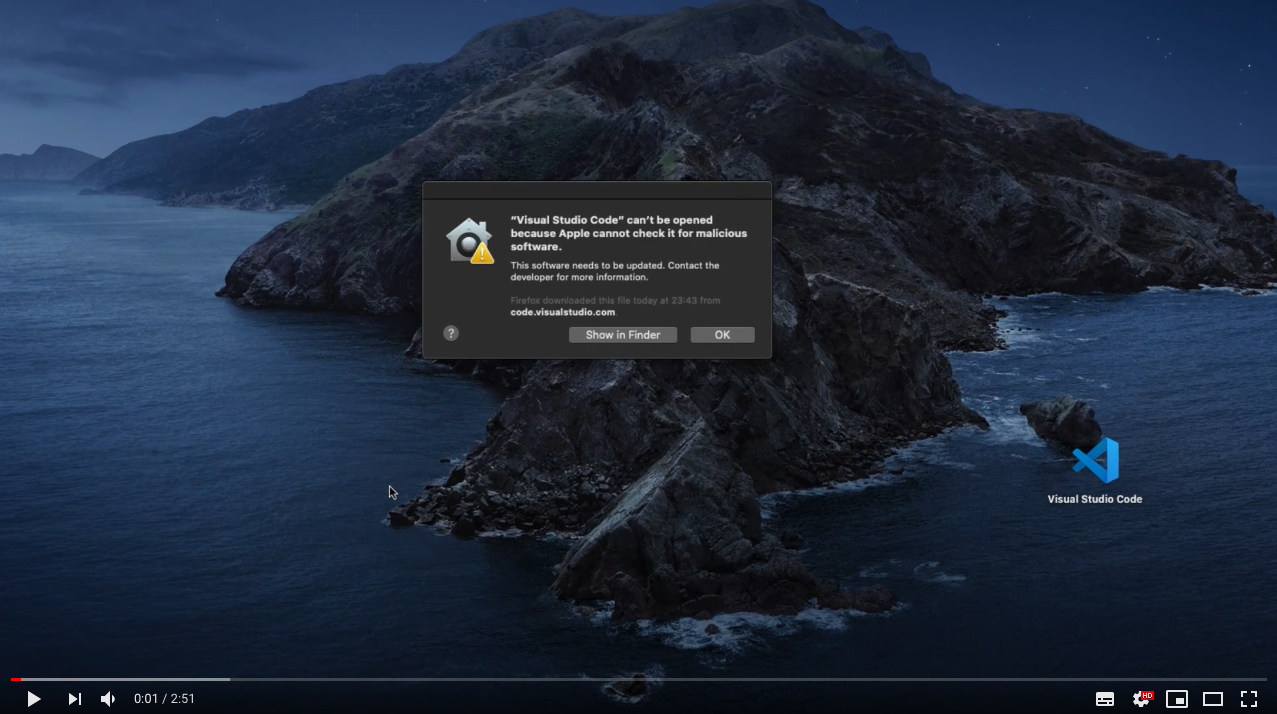Click the "can't be opened" dialog heading

(x=629, y=233)
